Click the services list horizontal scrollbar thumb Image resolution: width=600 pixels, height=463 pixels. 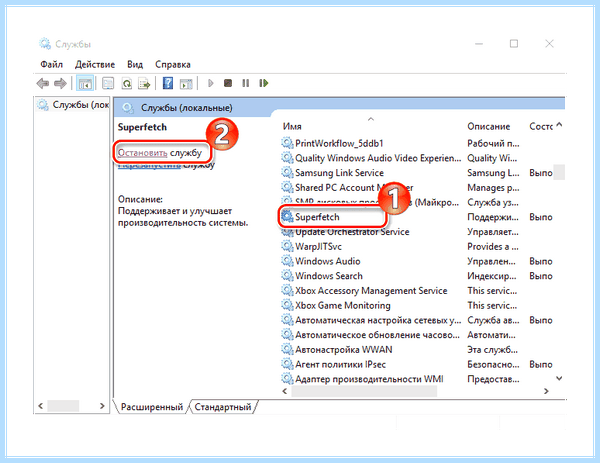(364, 391)
